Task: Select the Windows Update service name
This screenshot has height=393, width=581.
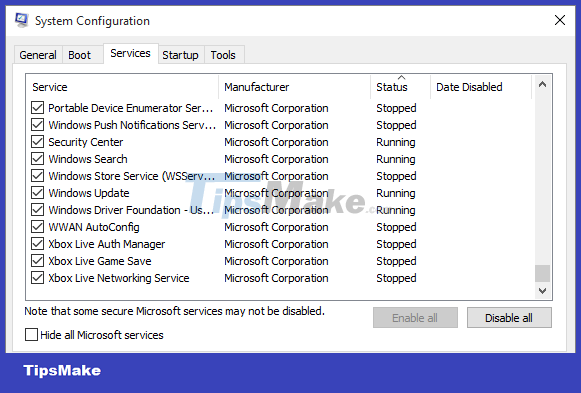Action: [89, 193]
